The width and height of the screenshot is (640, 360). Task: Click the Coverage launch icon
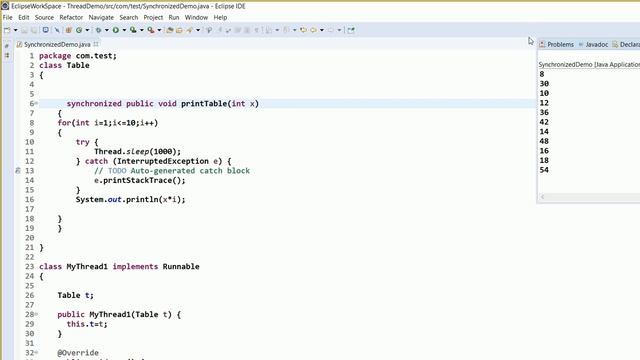133,30
